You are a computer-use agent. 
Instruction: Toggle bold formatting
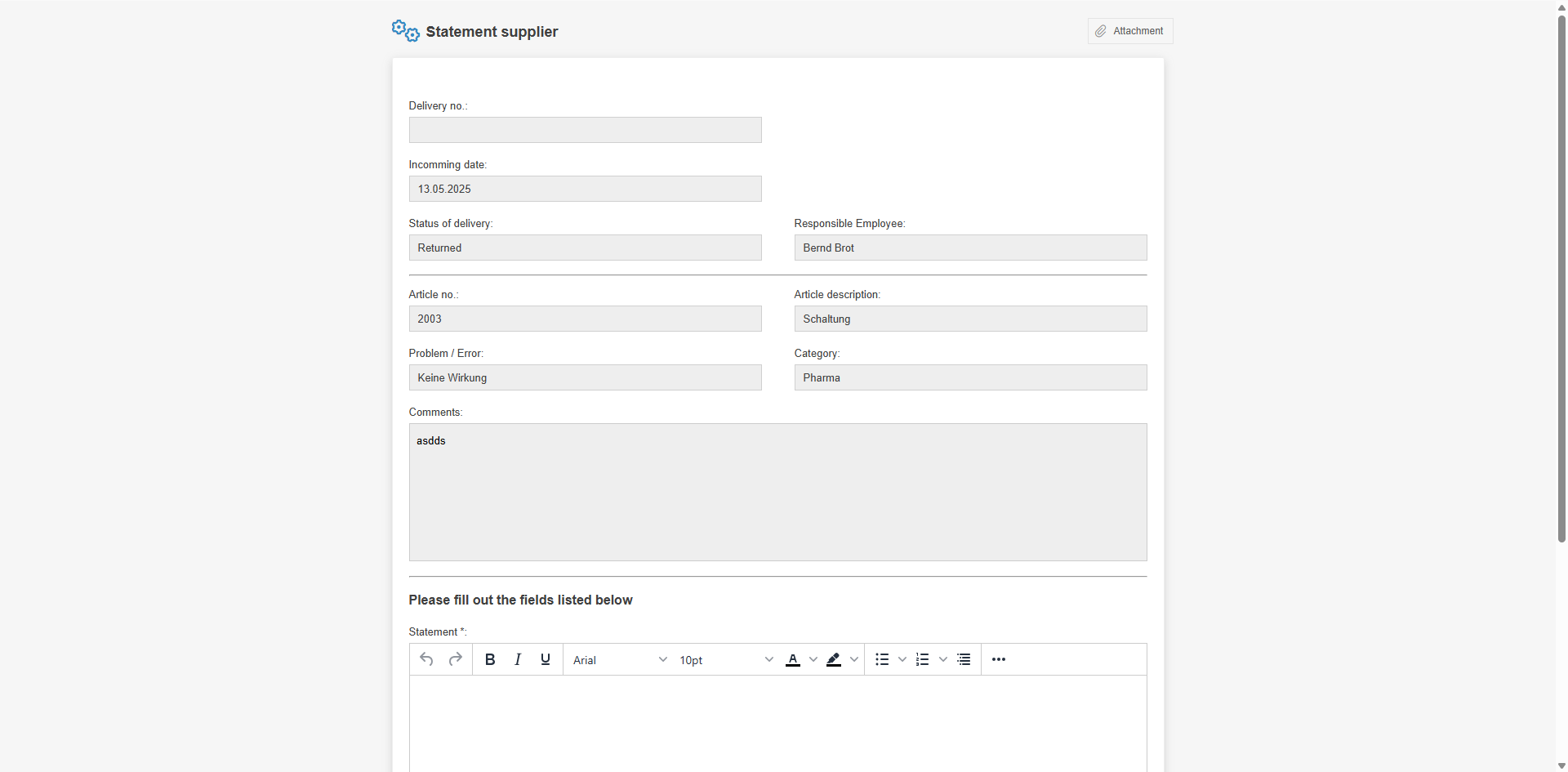[x=490, y=659]
